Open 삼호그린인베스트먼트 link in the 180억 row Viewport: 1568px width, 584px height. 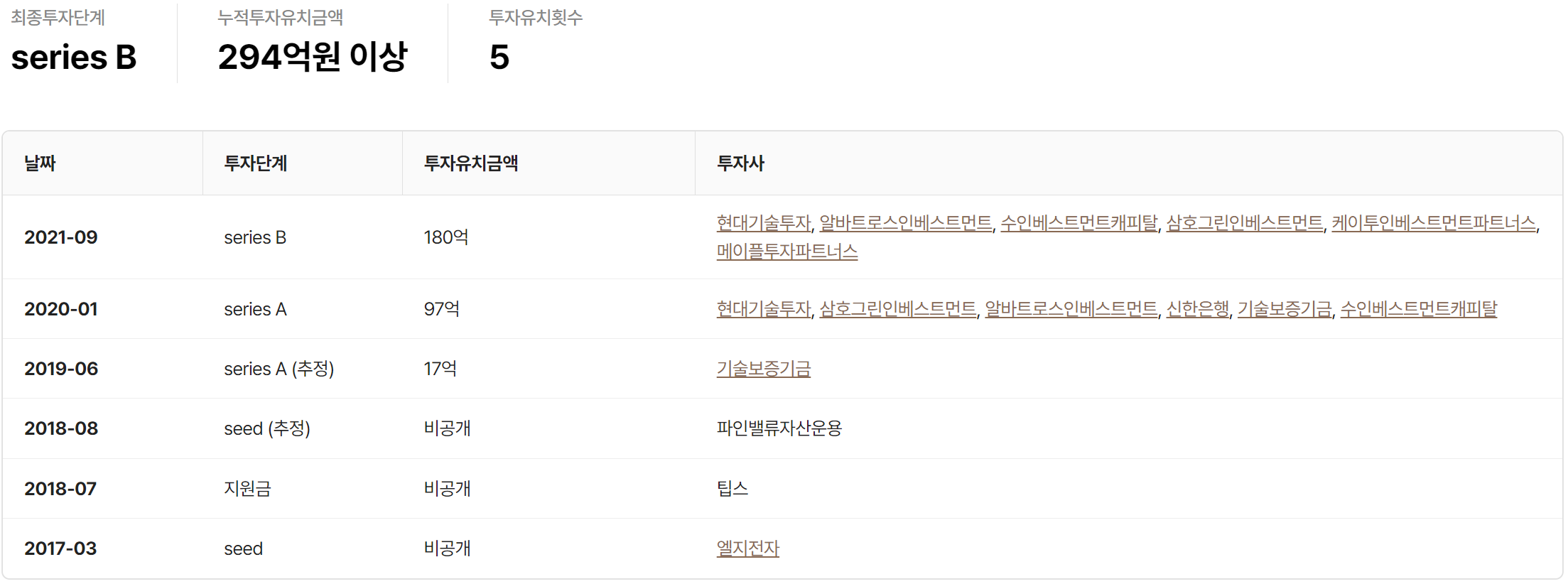click(x=1244, y=223)
